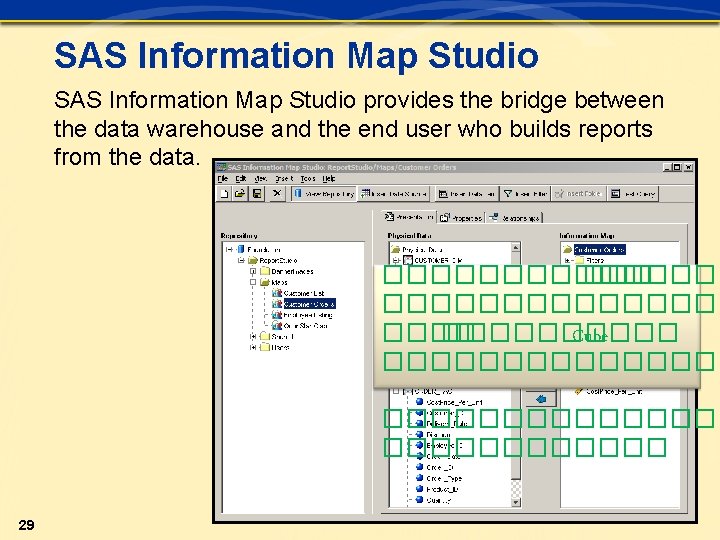
Task: Collapse the CUSTOMER_DIM table node
Action: [396, 260]
